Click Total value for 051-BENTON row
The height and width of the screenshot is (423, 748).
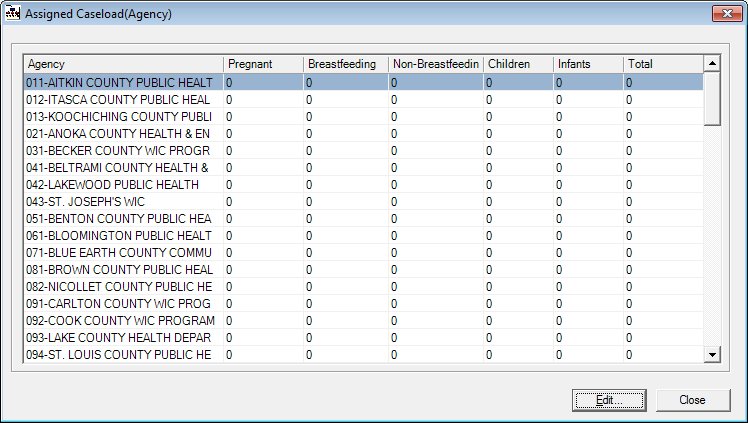pyautogui.click(x=629, y=219)
